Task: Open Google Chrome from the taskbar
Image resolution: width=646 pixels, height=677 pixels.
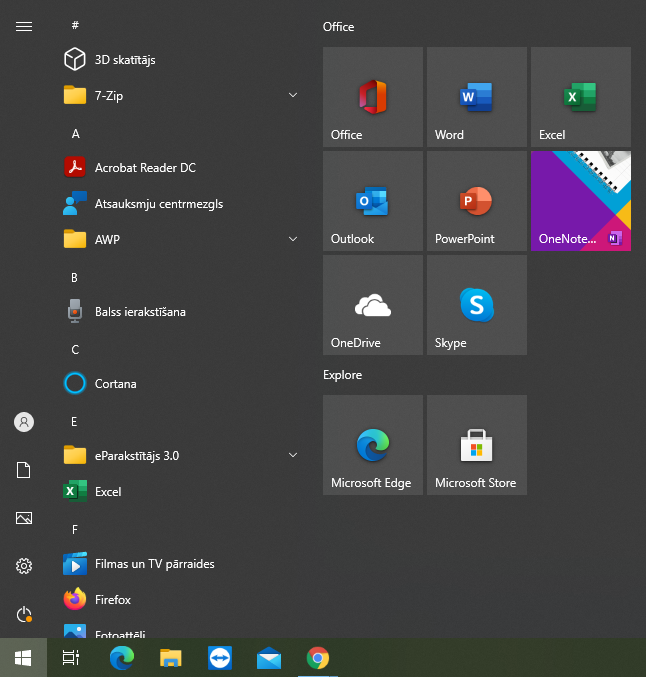Action: point(318,657)
